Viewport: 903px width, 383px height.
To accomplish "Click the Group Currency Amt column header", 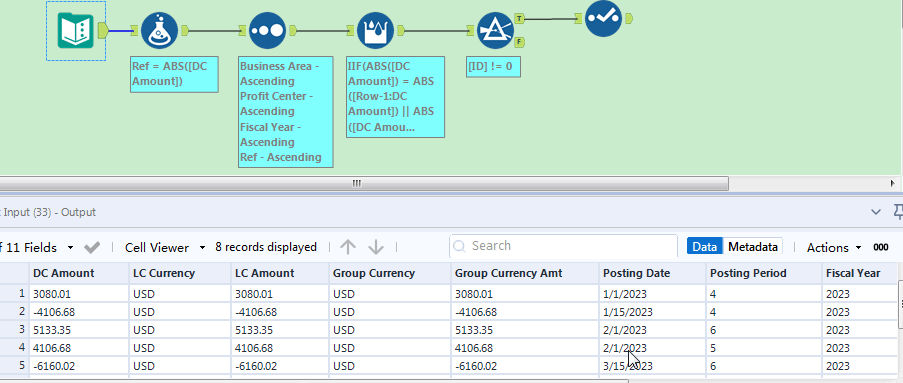I will click(x=525, y=273).
